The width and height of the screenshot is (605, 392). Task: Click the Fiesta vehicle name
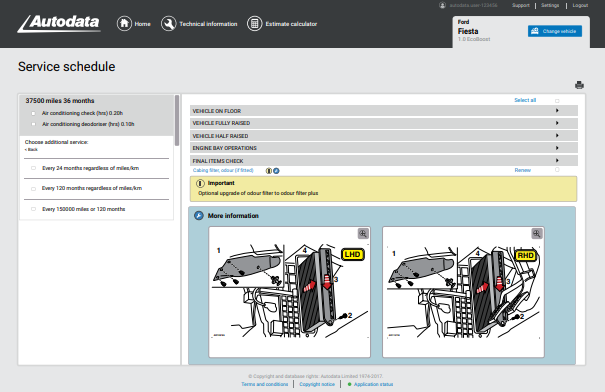point(468,31)
